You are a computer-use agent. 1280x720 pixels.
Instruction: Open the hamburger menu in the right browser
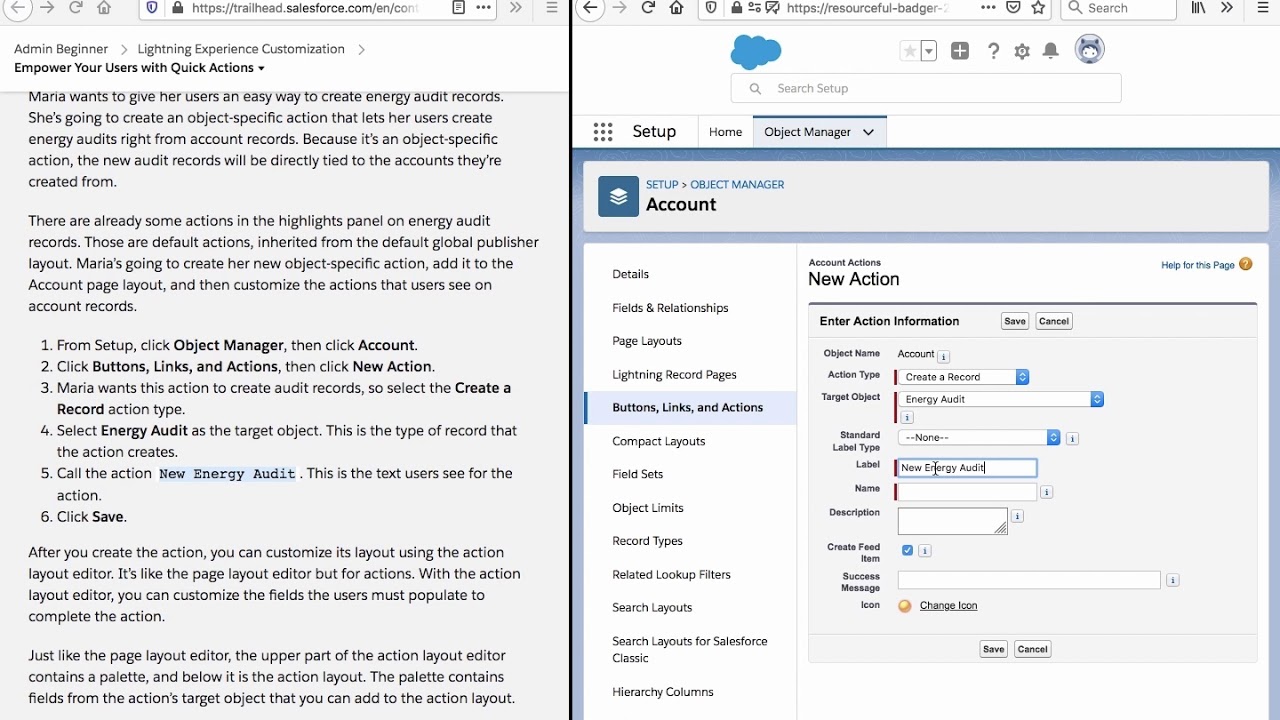coord(1262,8)
